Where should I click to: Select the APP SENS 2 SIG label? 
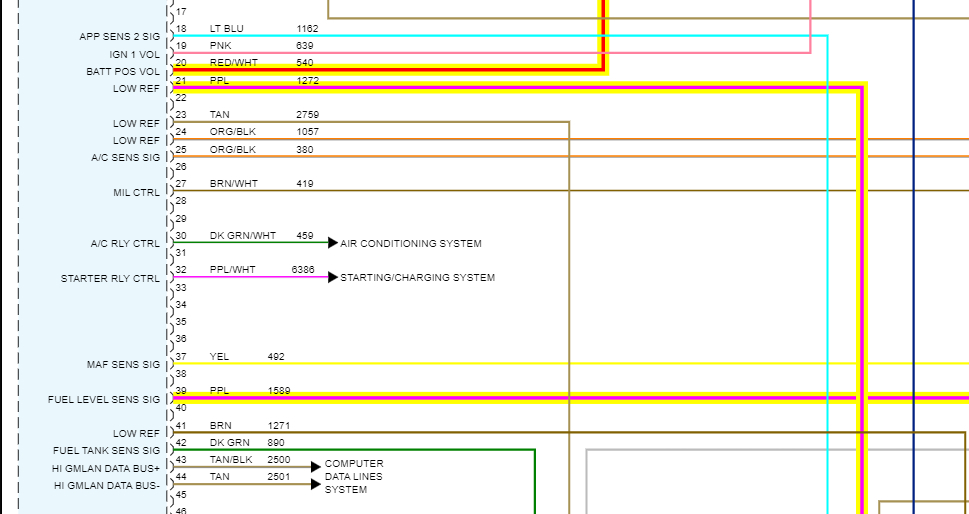119,37
